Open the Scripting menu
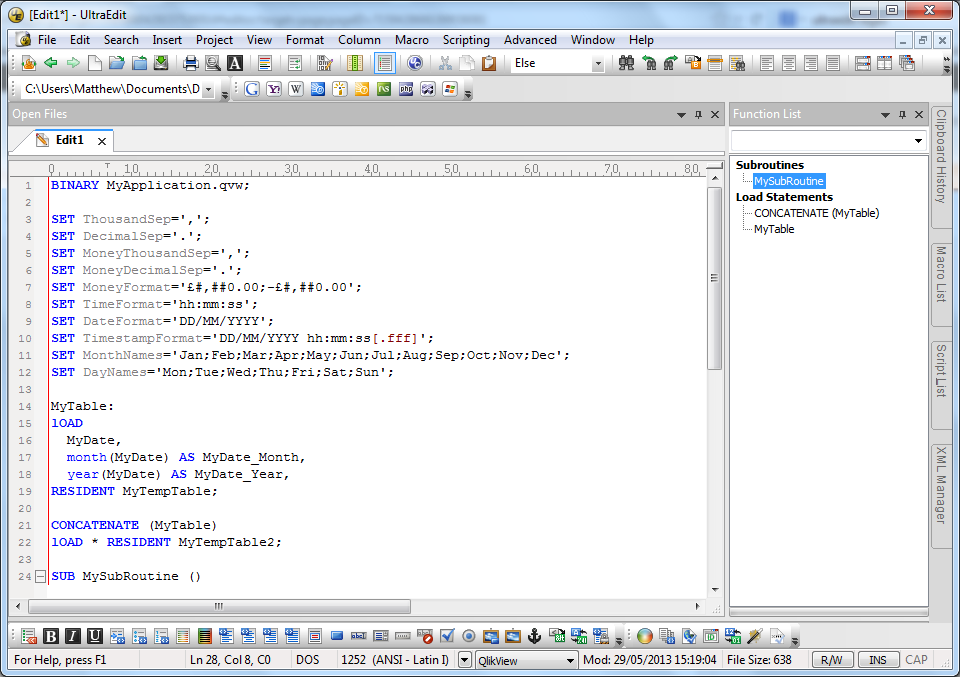The image size is (960, 677). click(466, 40)
